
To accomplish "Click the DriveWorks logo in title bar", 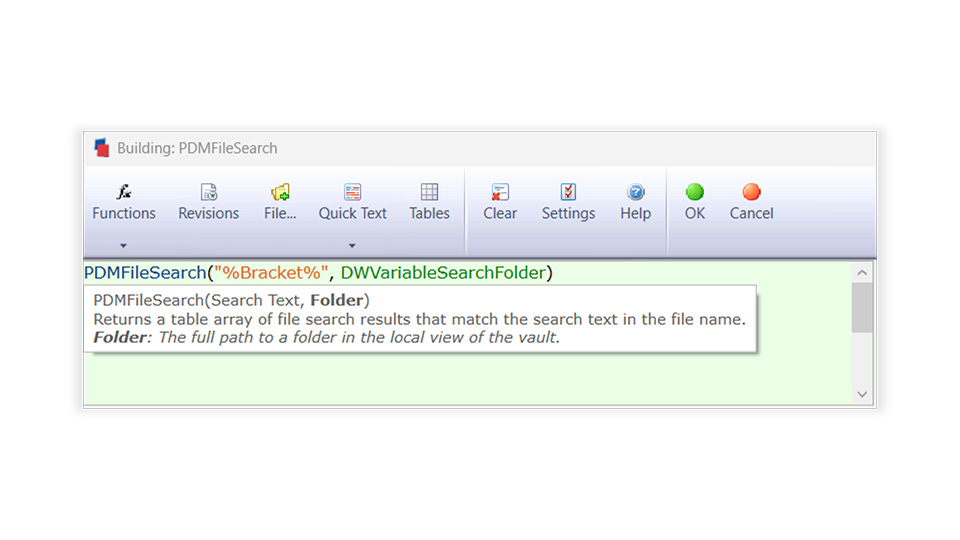I will coord(102,148).
